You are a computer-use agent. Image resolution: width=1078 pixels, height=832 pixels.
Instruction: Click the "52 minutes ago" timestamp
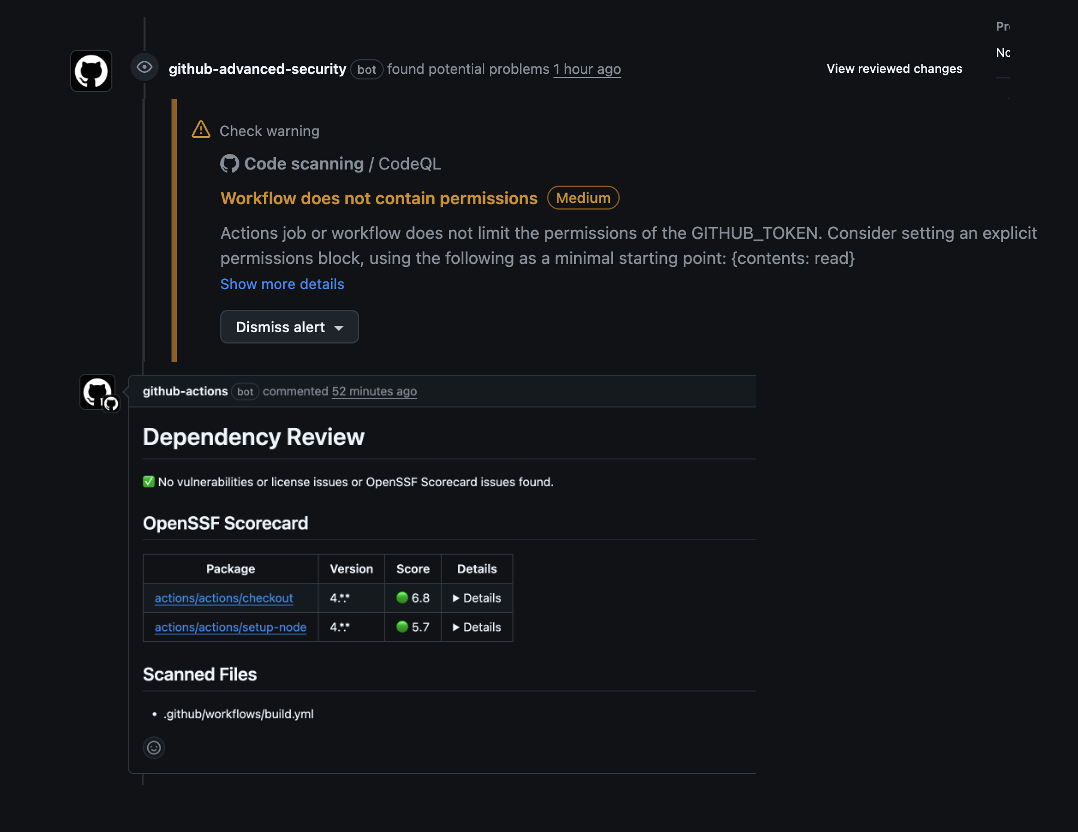coord(374,391)
